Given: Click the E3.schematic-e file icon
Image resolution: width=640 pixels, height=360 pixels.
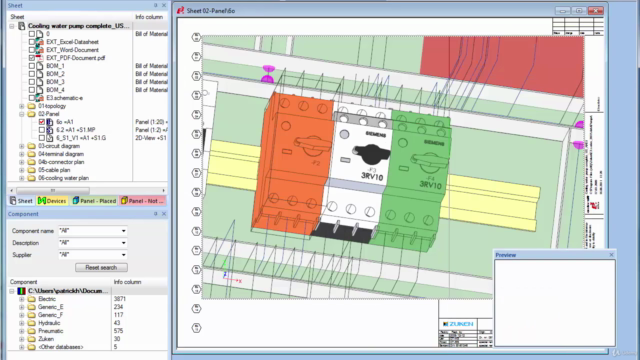Looking at the screenshot, I should [40, 98].
